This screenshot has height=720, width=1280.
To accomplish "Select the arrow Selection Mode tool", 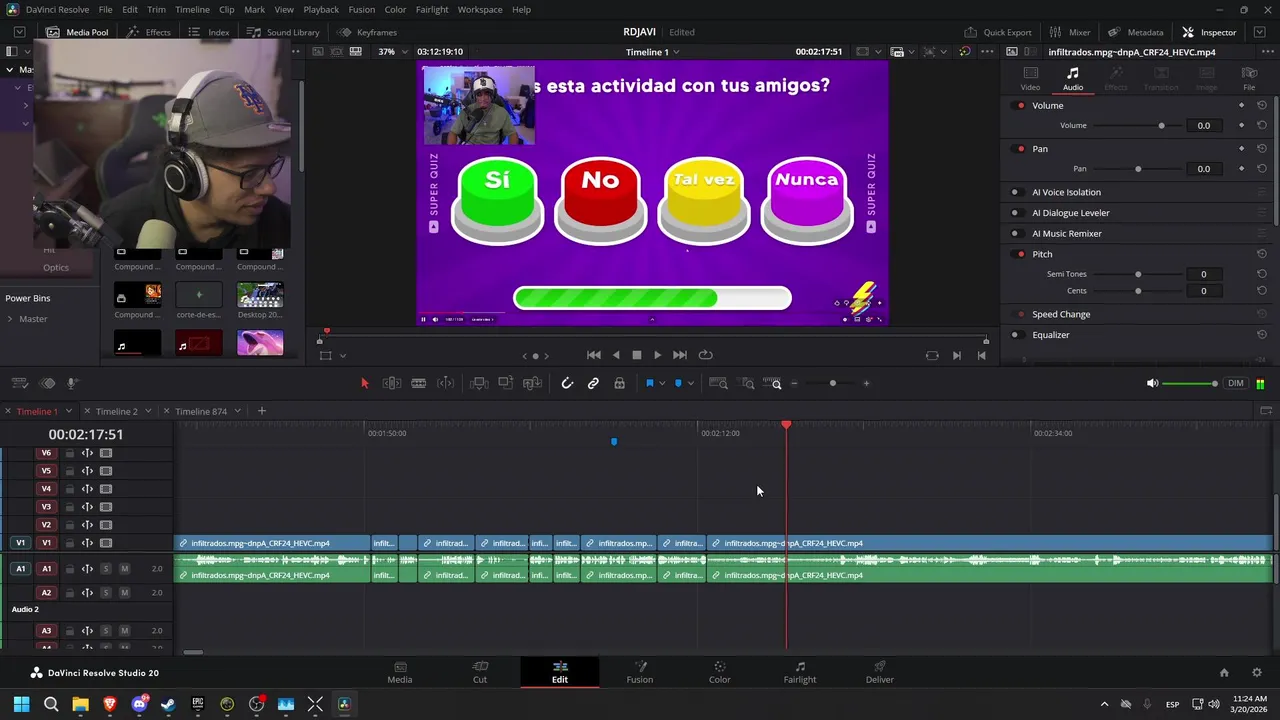I will pos(364,383).
